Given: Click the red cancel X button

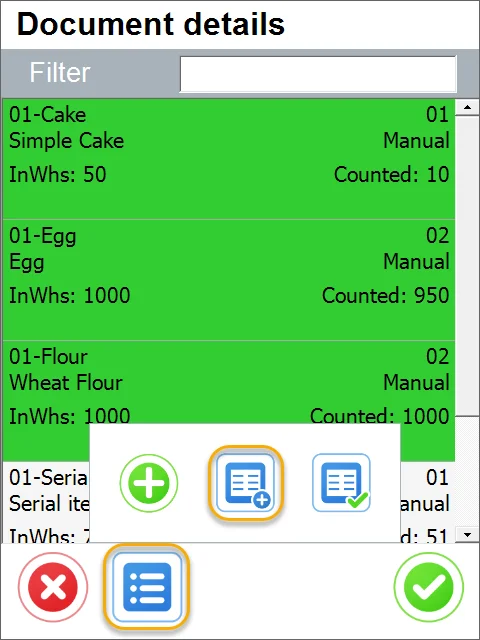Looking at the screenshot, I should click(53, 587).
